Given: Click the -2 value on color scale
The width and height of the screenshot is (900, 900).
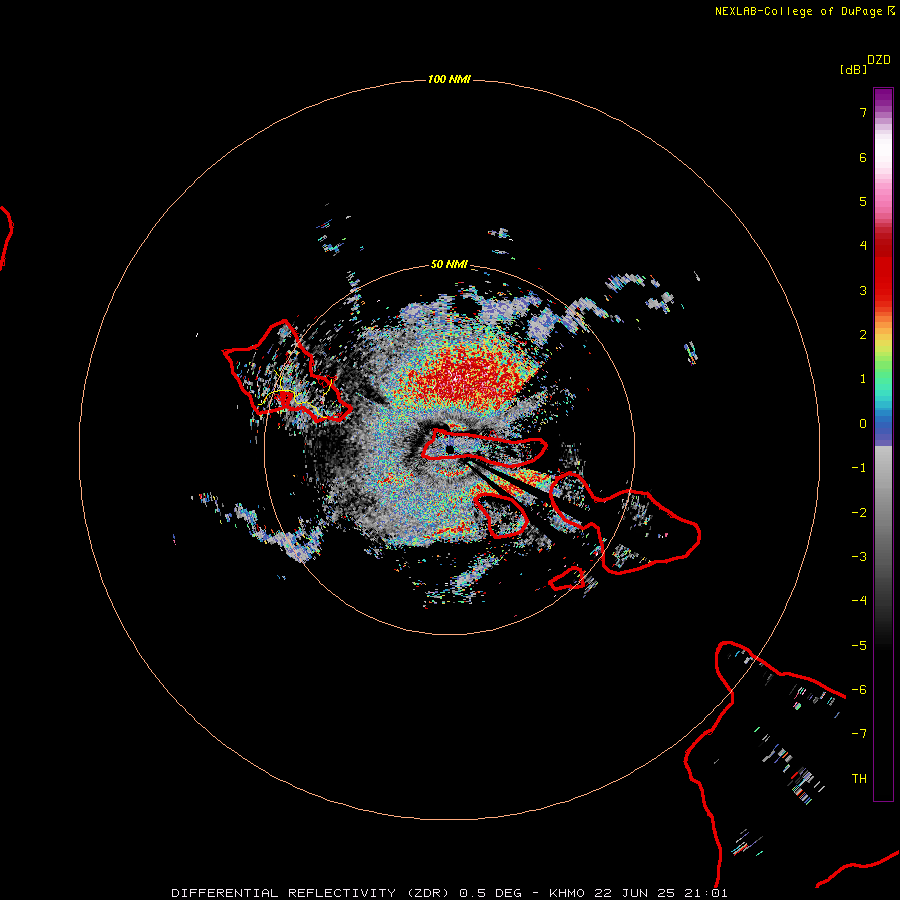Looking at the screenshot, I should coord(859,513).
